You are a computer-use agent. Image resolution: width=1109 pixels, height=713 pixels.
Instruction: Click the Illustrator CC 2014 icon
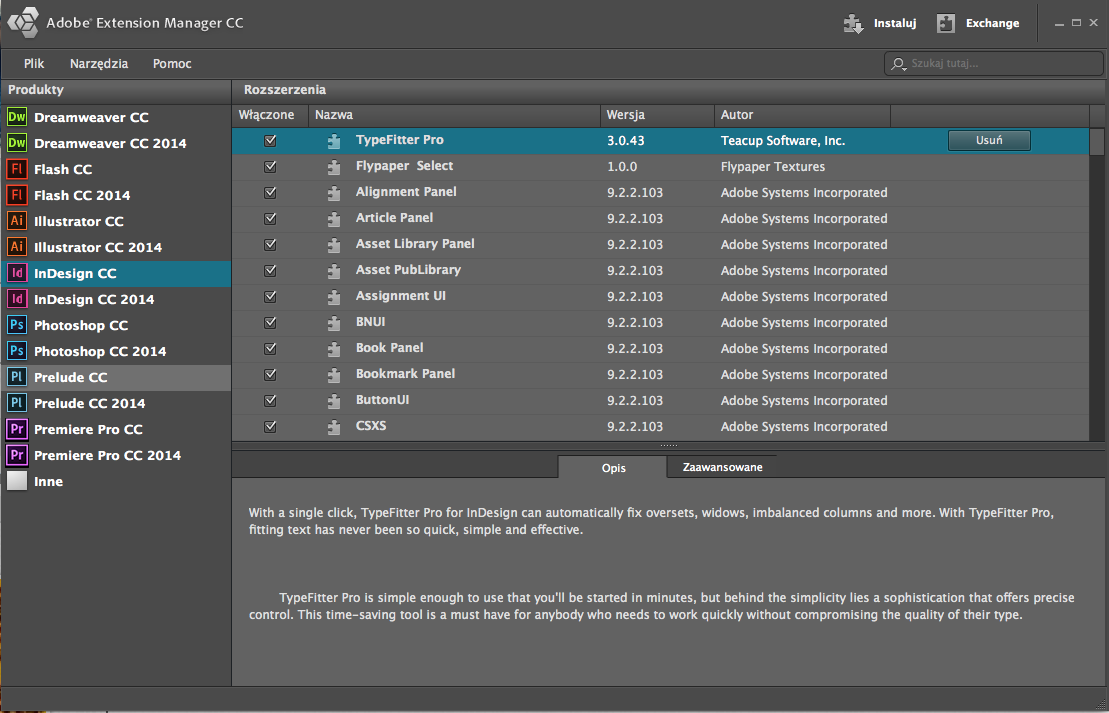(x=17, y=247)
